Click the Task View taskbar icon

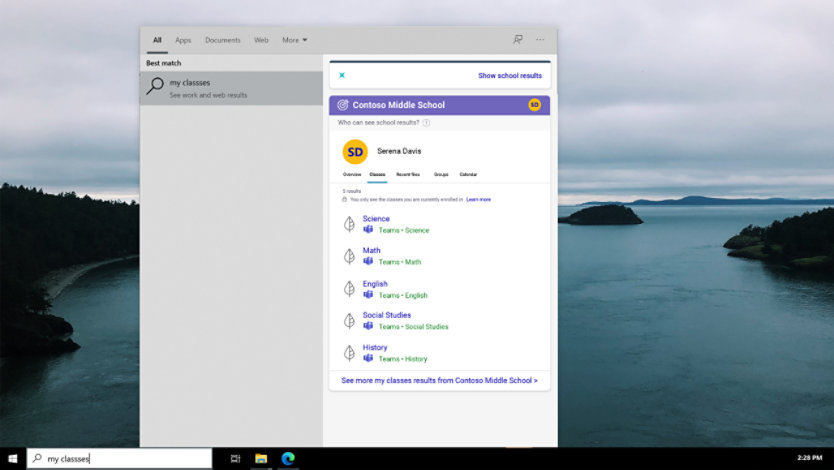click(235, 458)
